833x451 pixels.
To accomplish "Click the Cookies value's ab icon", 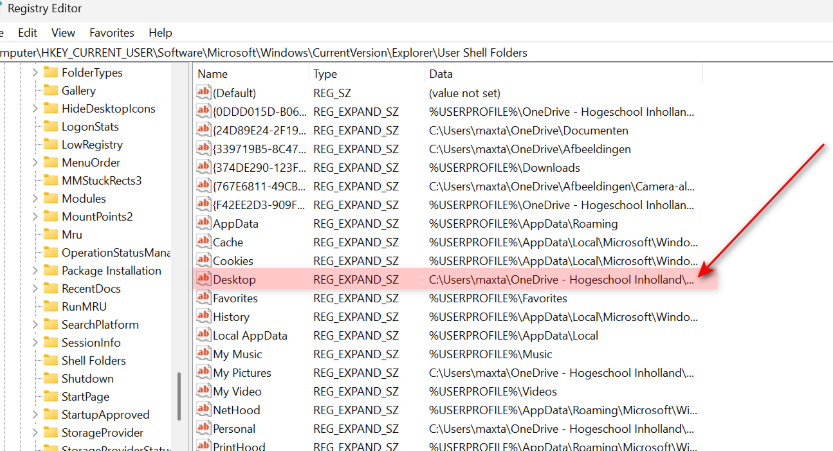I will coord(203,260).
